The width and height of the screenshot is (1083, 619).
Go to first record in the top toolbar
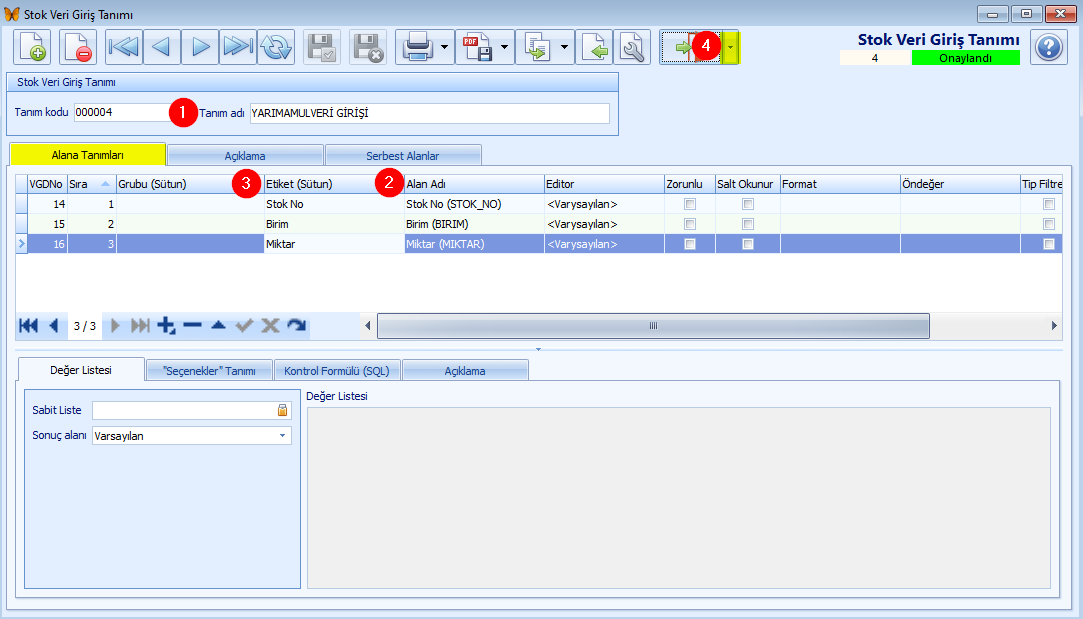[124, 47]
